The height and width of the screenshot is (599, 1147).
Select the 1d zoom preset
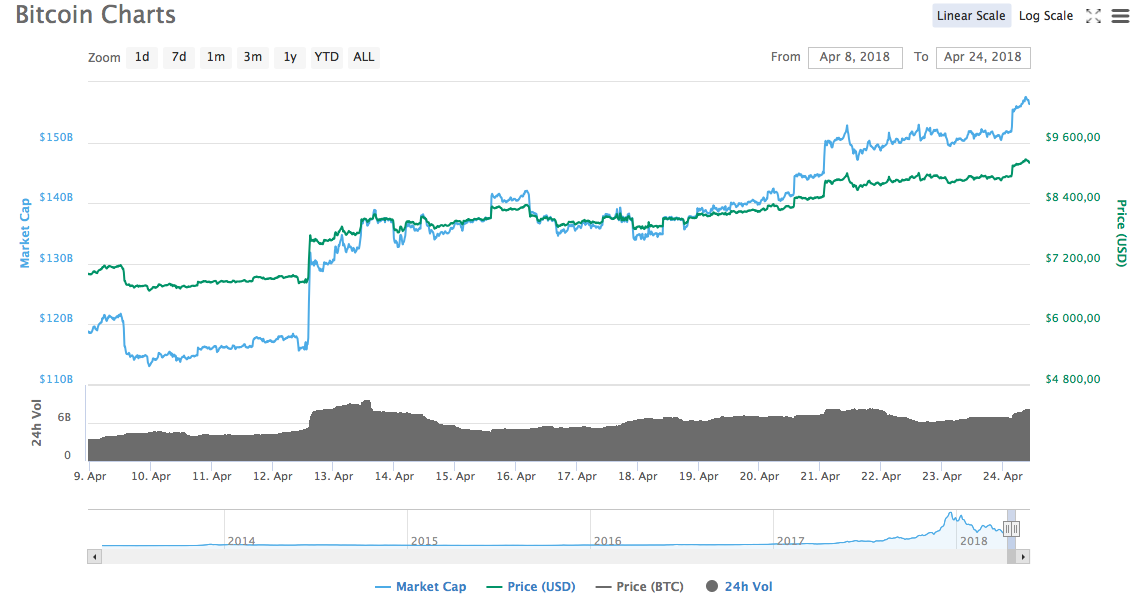(142, 57)
